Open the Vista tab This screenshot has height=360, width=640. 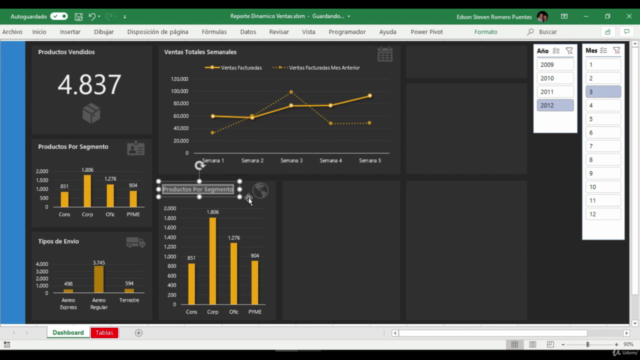[309, 31]
